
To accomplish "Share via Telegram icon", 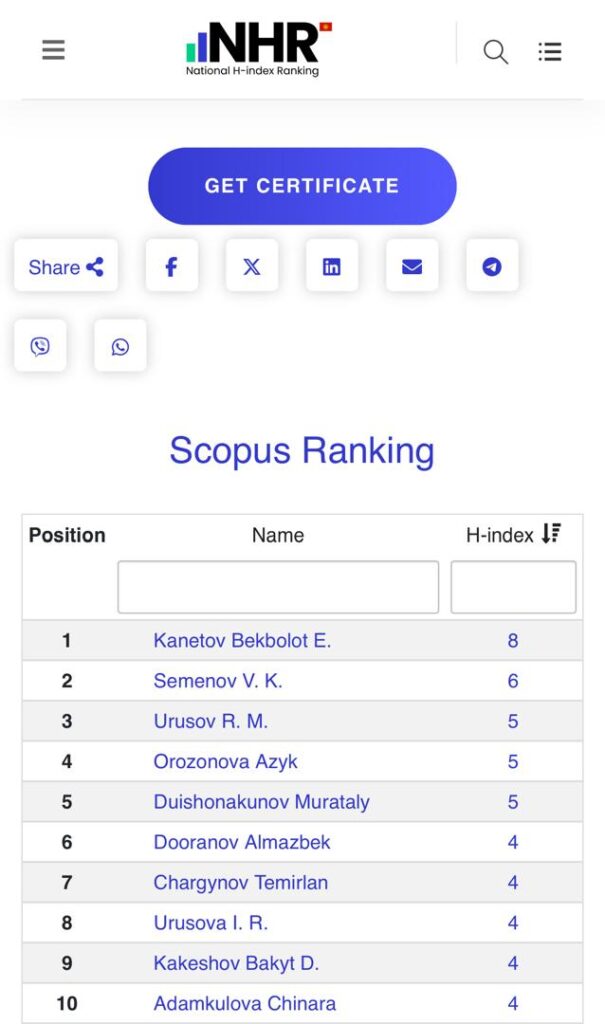I will 491,267.
